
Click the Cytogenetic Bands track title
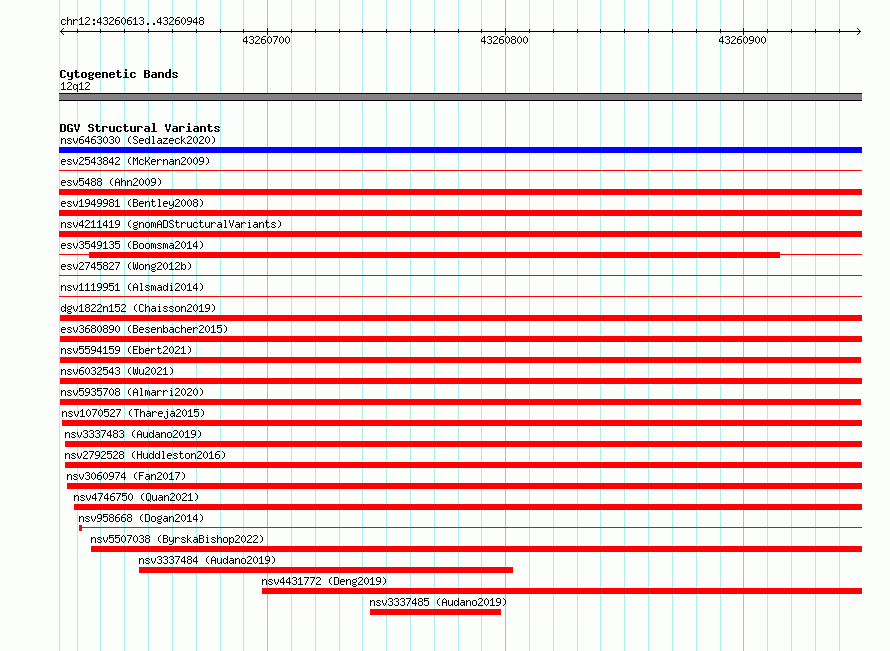tap(119, 74)
